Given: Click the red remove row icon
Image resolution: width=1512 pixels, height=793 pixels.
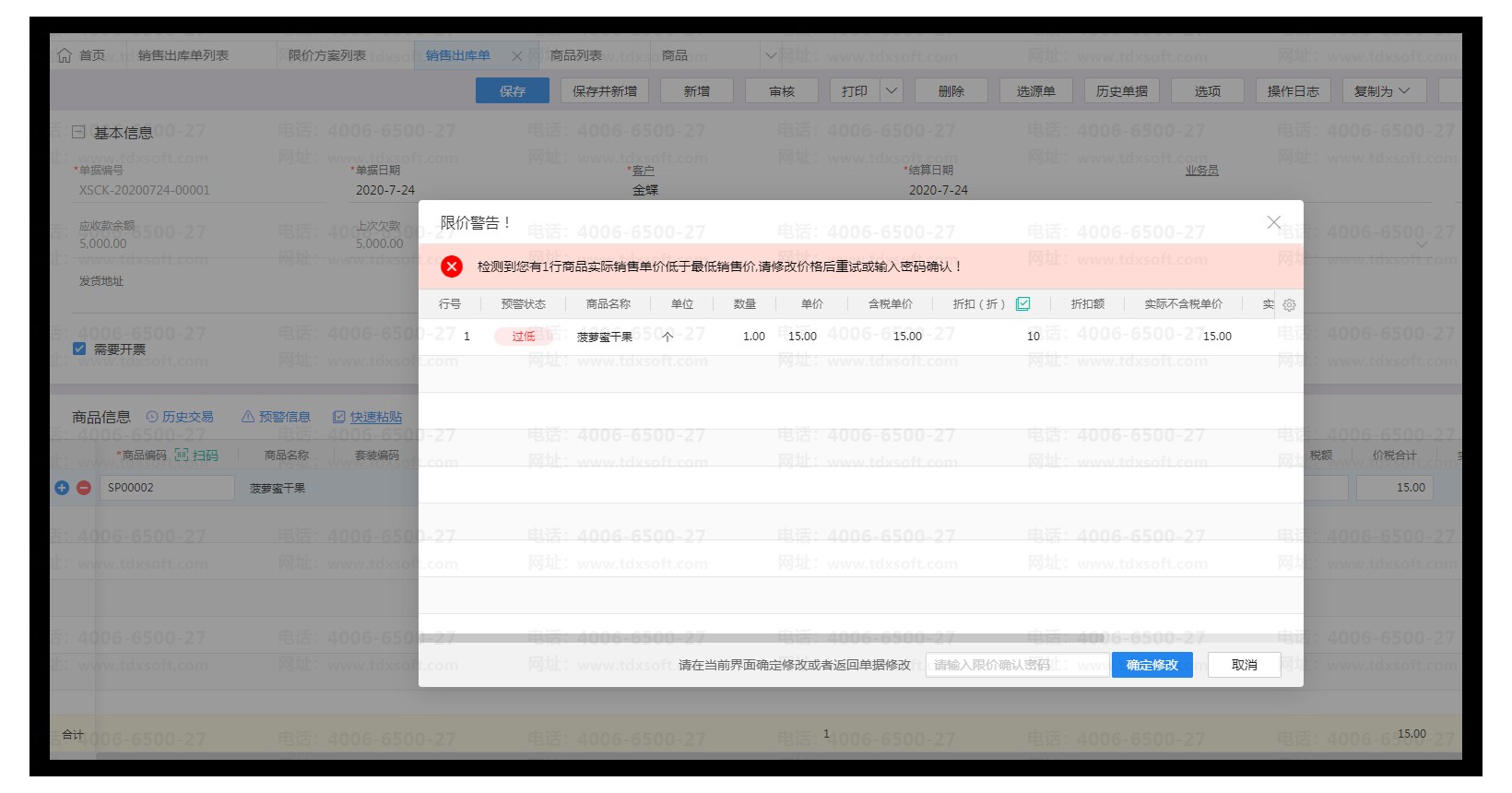Looking at the screenshot, I should click(x=84, y=488).
